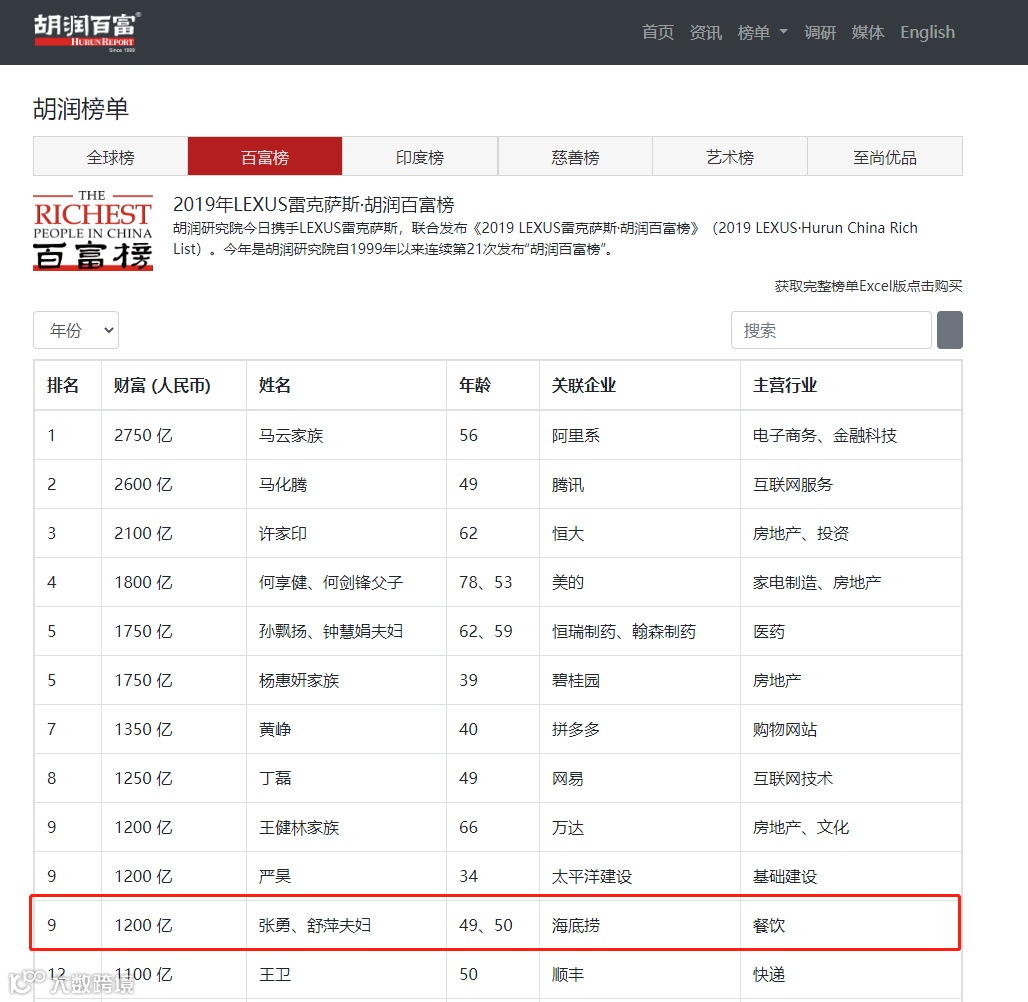Image resolution: width=1028 pixels, height=1002 pixels.
Task: Select the 至尚优品 tab
Action: [x=884, y=157]
